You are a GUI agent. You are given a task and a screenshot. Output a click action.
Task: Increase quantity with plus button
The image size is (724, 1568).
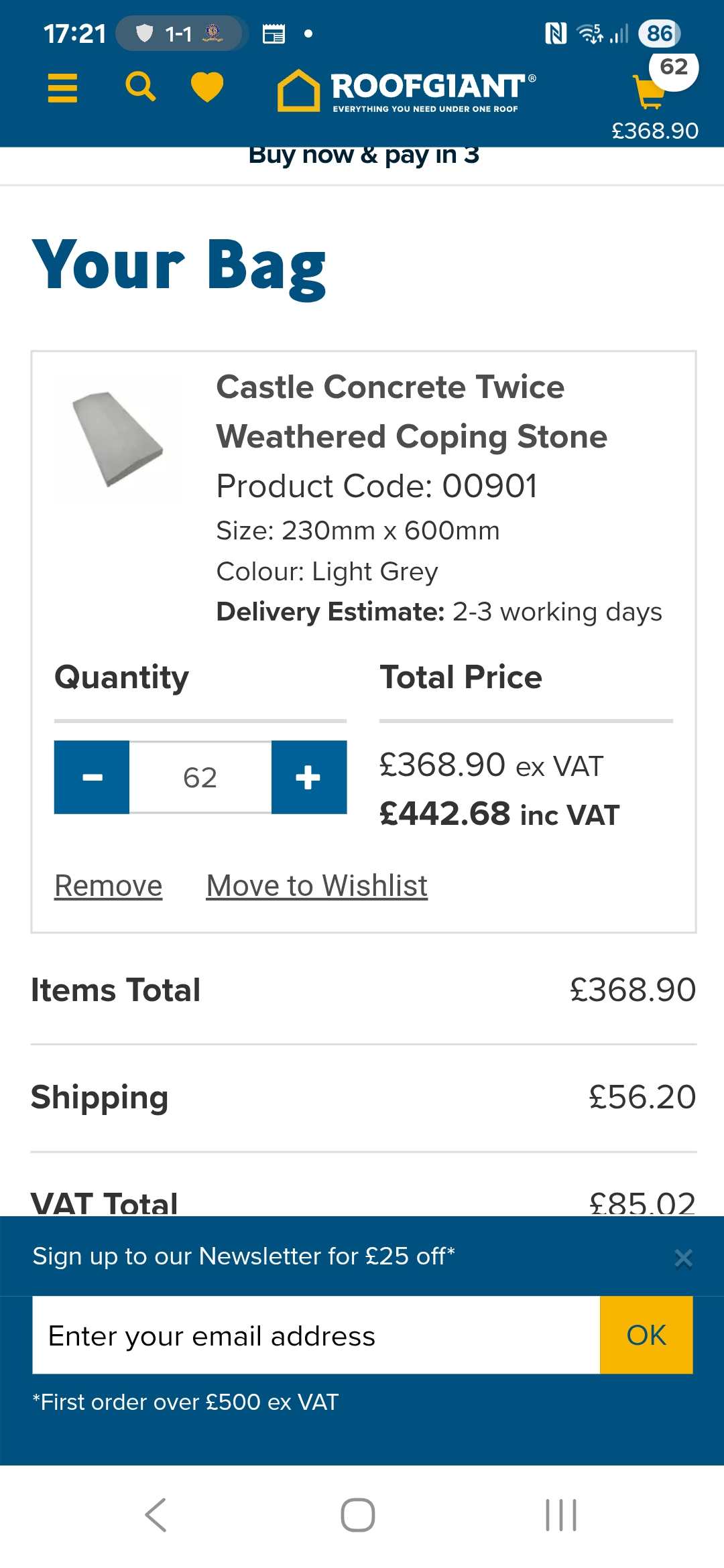308,777
